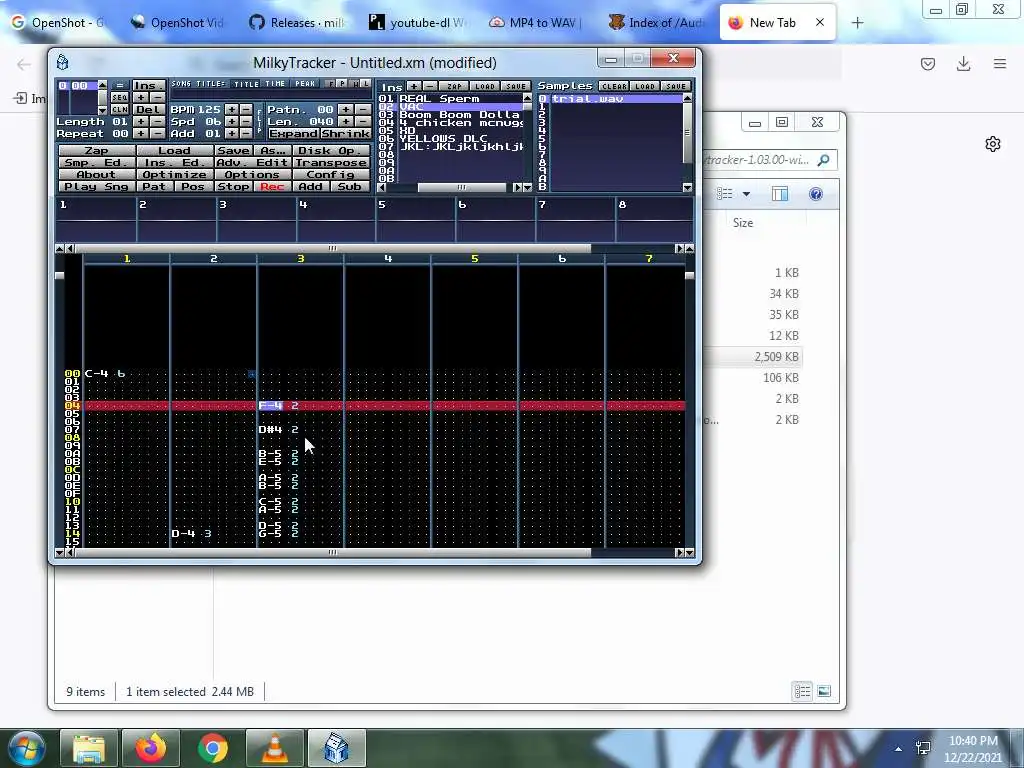Click the Del order delete button
Viewport: 1024px width, 768px height.
pyautogui.click(x=148, y=109)
